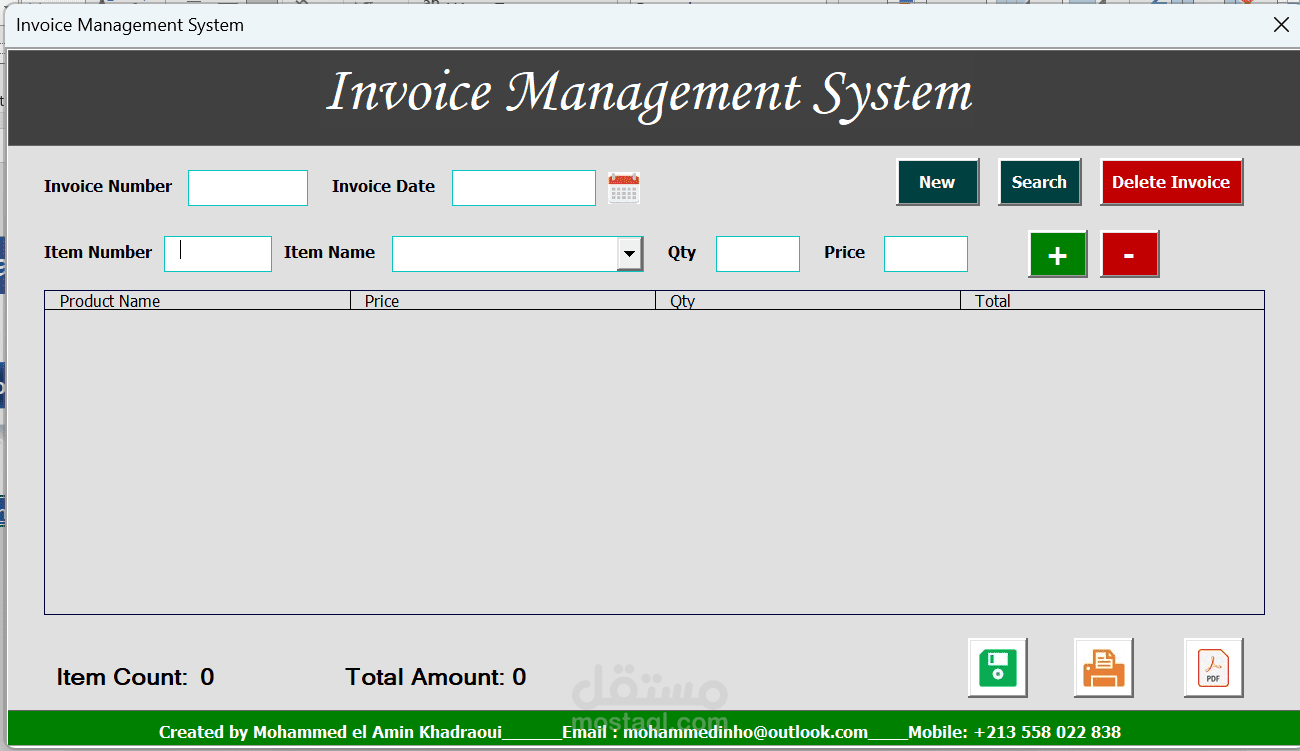Focus the Qty input field
The height and width of the screenshot is (751, 1300).
click(758, 254)
